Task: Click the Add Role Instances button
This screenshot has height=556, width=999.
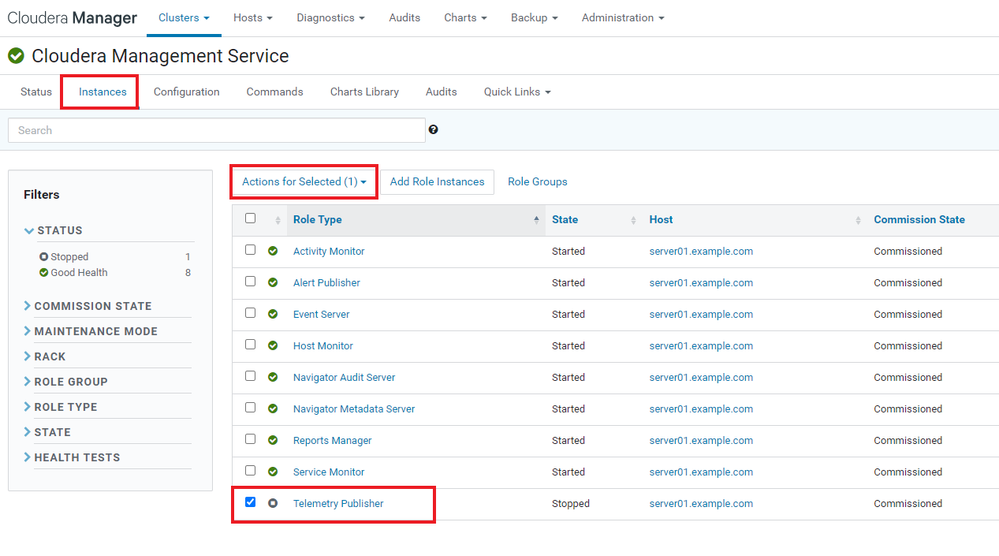Action: tap(437, 182)
